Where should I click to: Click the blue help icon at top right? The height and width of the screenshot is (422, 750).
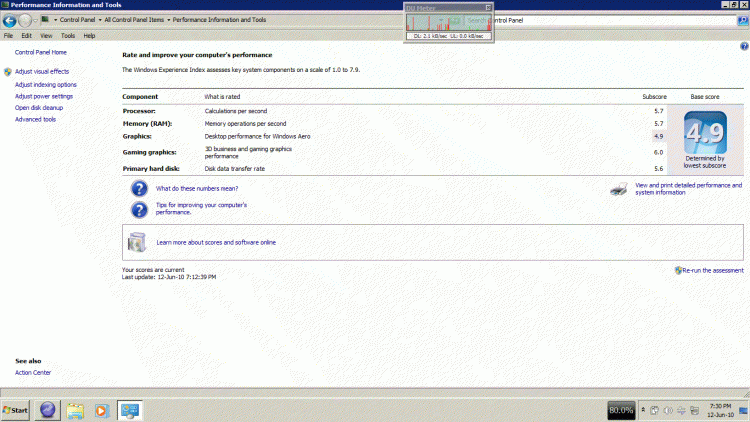click(744, 46)
